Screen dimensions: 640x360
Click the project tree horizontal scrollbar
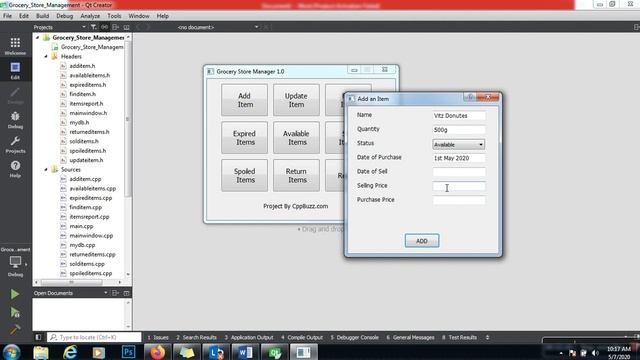coord(71,282)
